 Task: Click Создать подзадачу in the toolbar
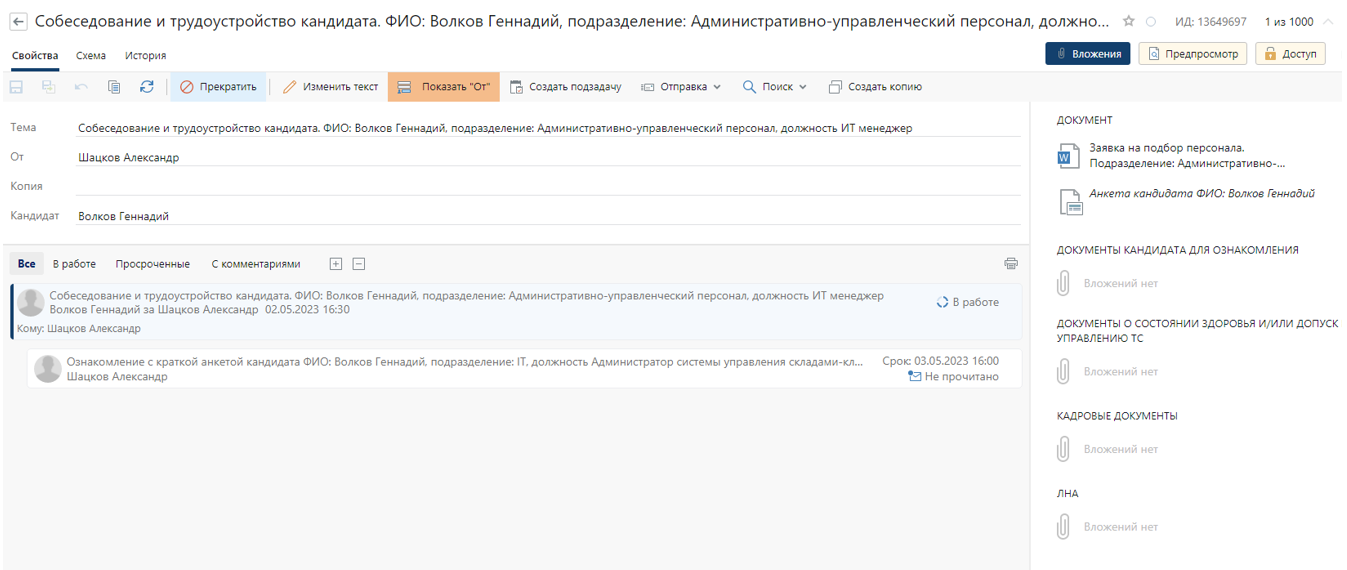(x=565, y=87)
